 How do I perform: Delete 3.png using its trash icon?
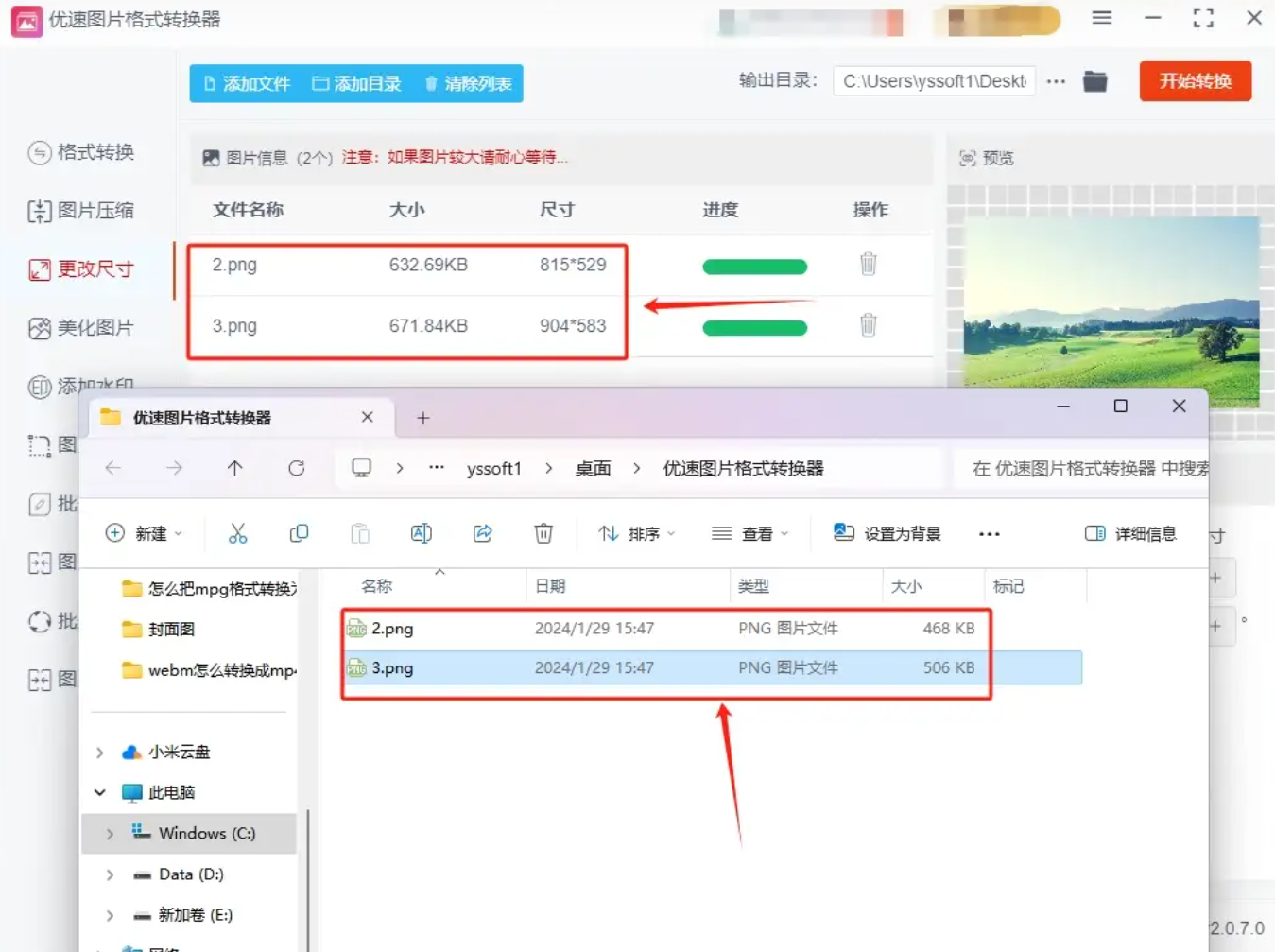pos(868,325)
